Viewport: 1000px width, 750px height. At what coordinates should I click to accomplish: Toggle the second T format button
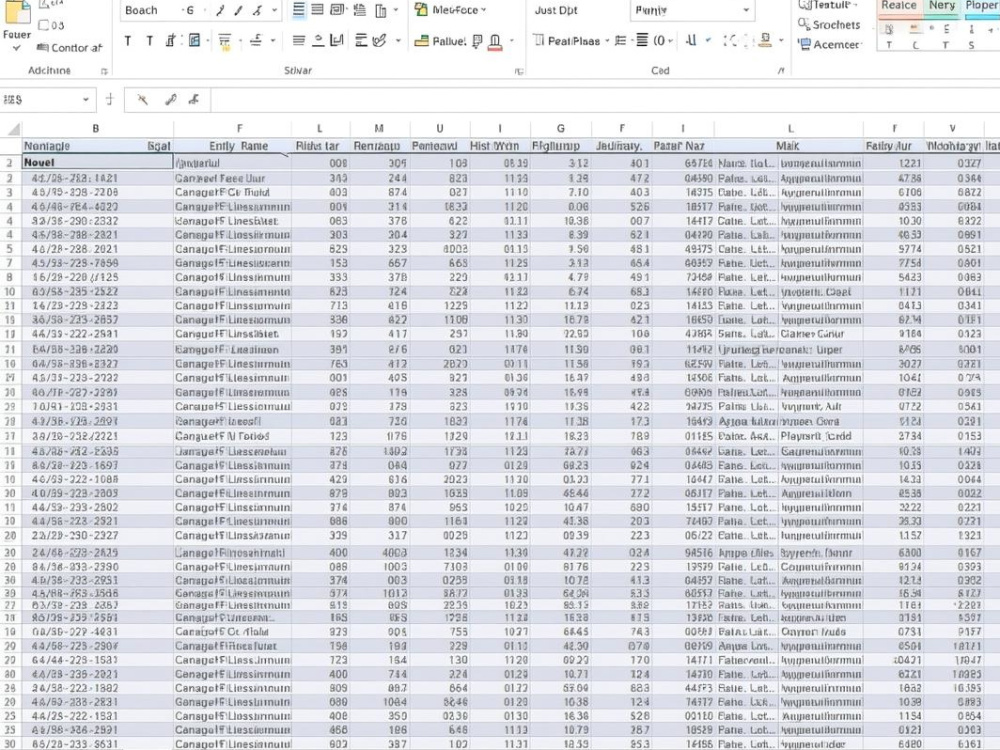point(149,41)
